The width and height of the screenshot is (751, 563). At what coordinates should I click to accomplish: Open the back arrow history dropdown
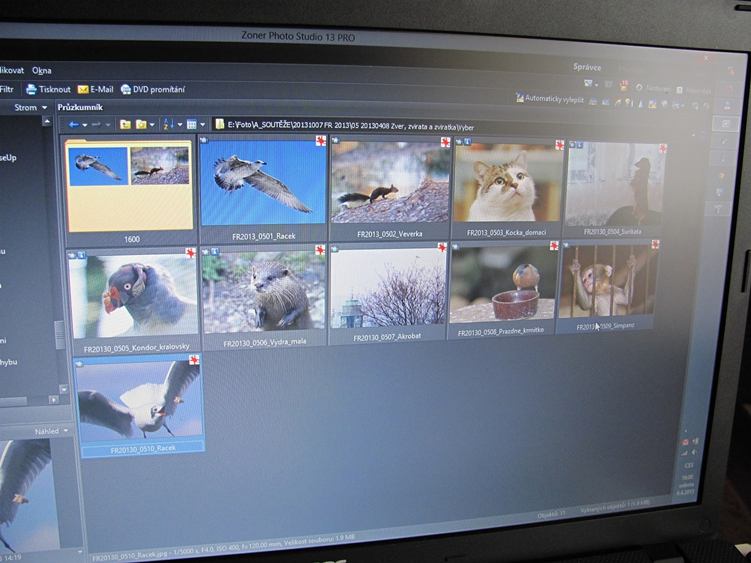tap(85, 125)
